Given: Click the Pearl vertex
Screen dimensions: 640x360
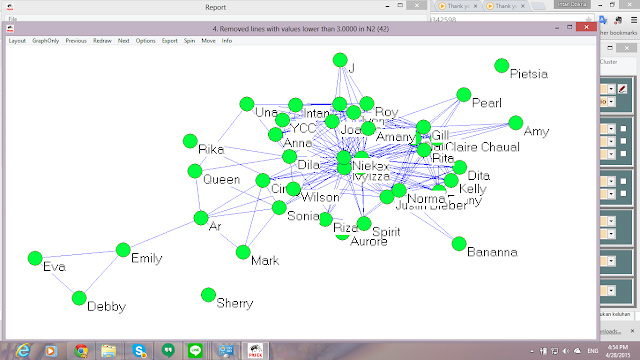Looking at the screenshot, I should click(464, 95).
